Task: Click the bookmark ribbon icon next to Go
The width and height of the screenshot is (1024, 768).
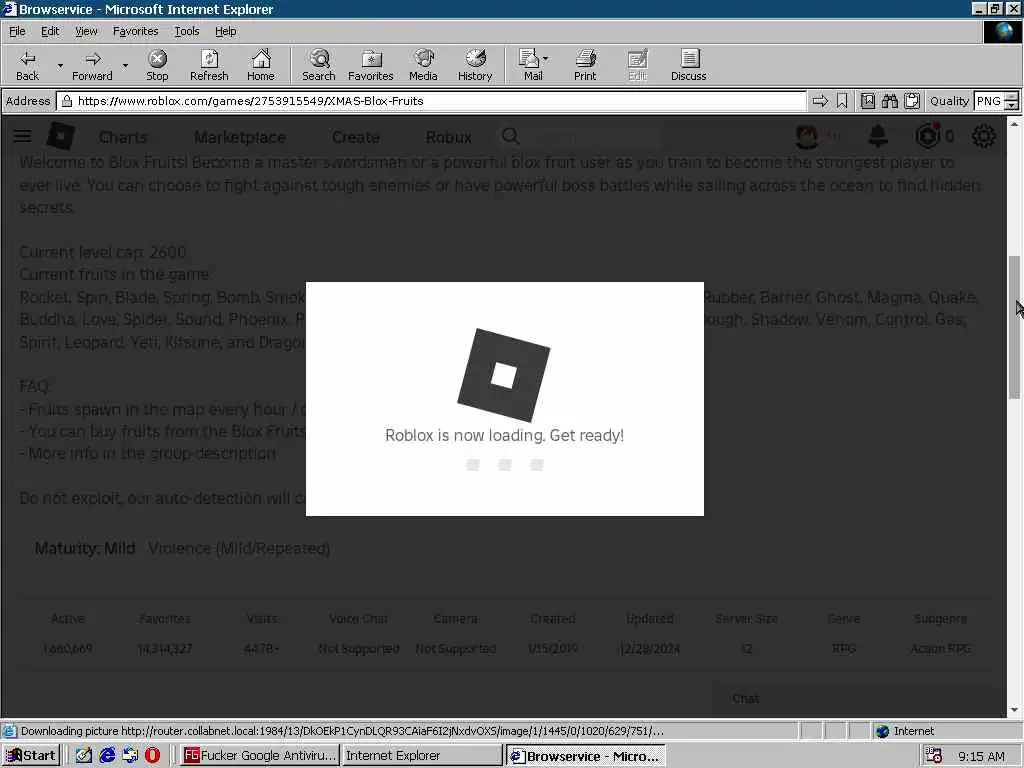Action: point(842,101)
